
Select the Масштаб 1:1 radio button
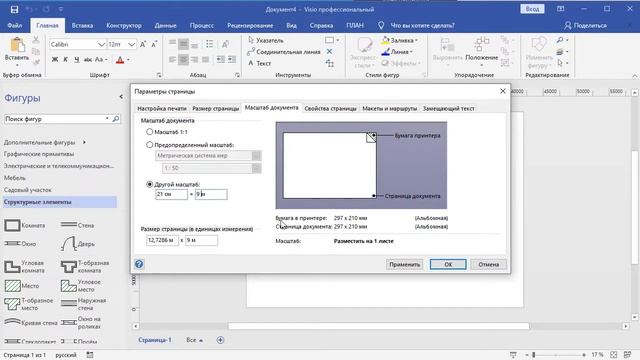(149, 132)
